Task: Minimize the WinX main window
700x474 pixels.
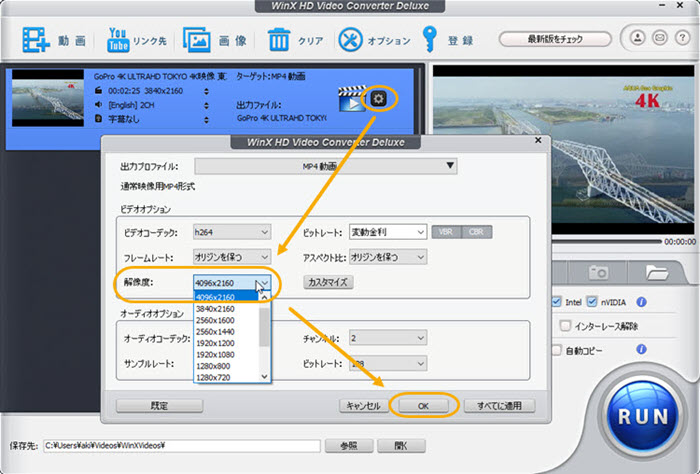Action: (x=663, y=5)
